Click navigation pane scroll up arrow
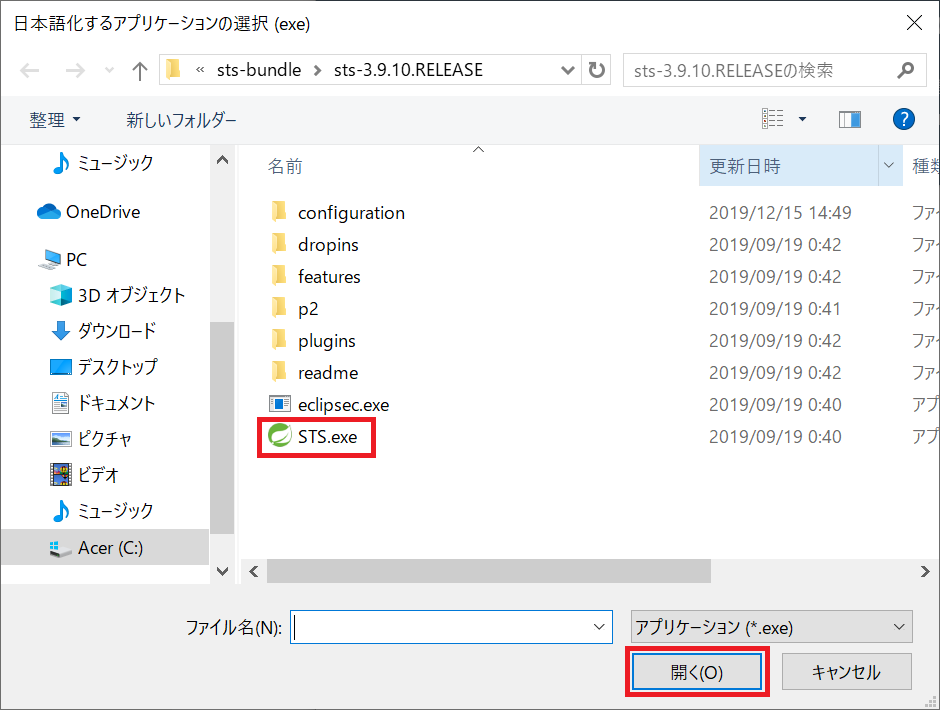 (x=222, y=160)
